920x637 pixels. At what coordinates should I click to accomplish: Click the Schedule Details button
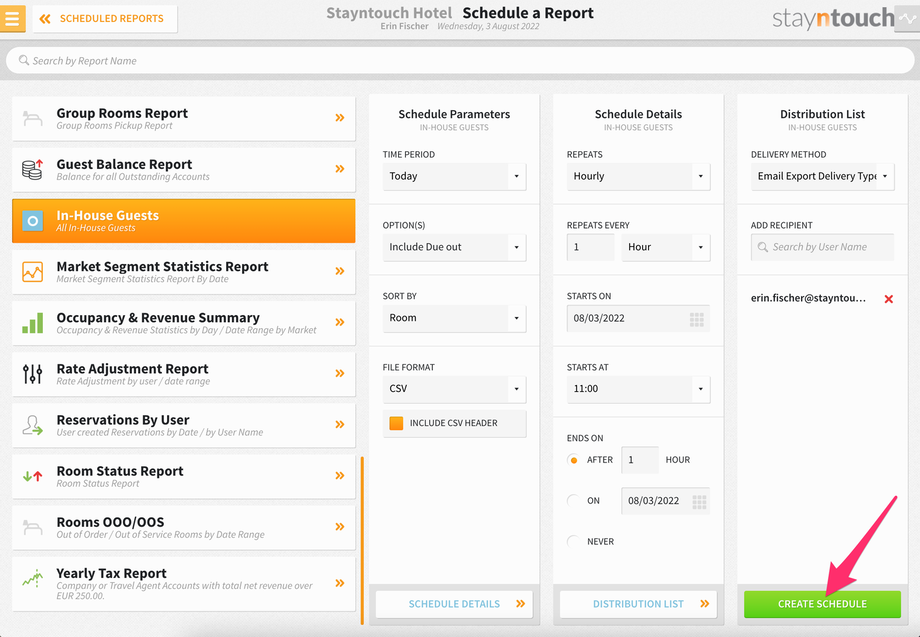click(454, 604)
